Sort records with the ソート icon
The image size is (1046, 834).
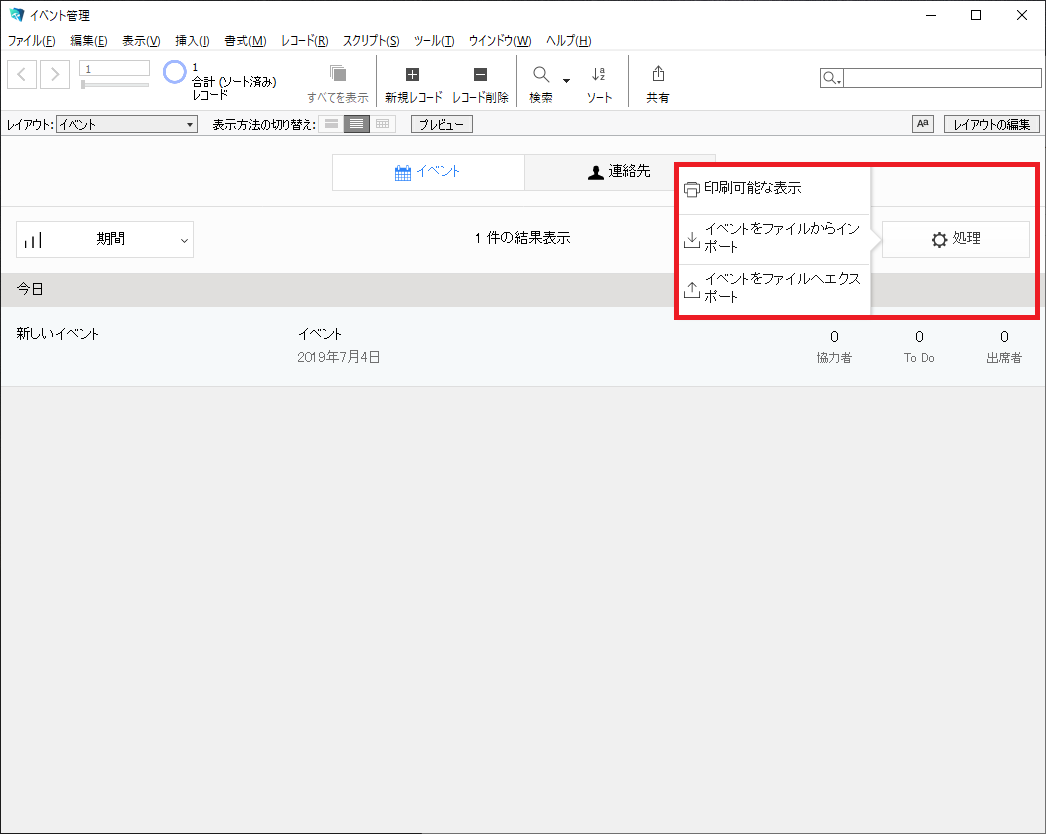pyautogui.click(x=598, y=80)
